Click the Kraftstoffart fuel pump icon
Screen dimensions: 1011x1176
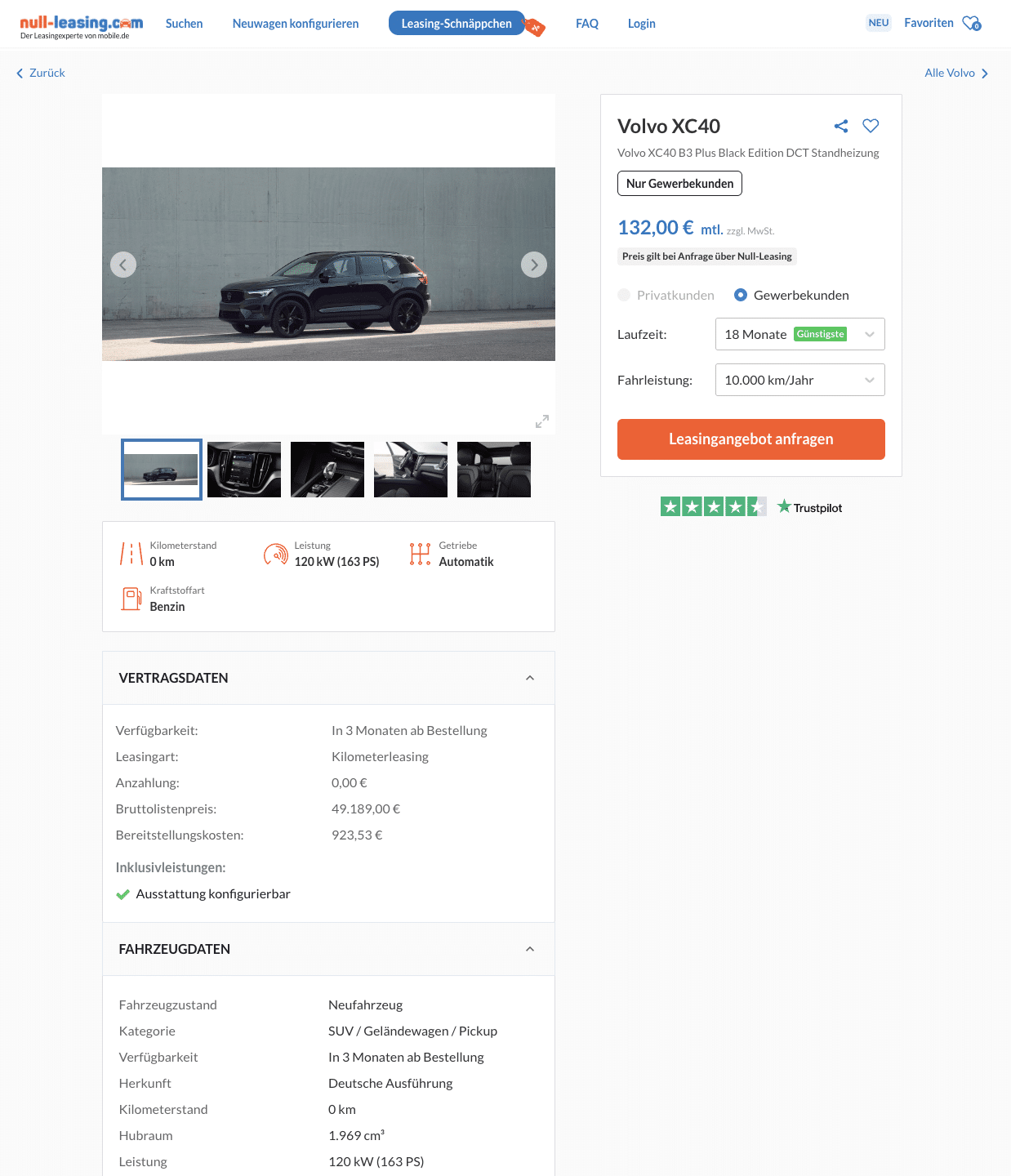tap(131, 599)
